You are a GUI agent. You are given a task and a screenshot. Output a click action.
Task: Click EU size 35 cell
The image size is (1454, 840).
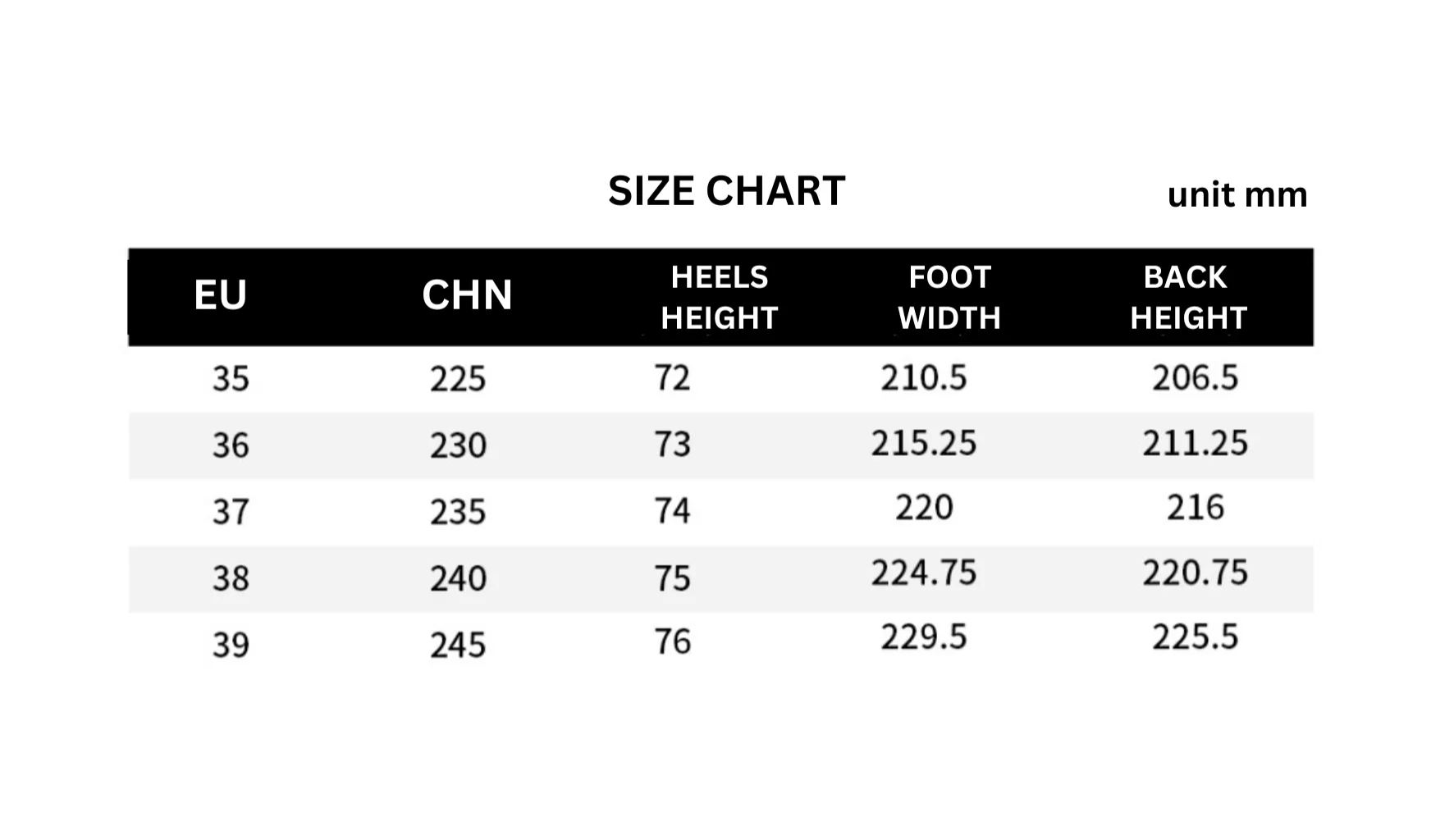[231, 379]
